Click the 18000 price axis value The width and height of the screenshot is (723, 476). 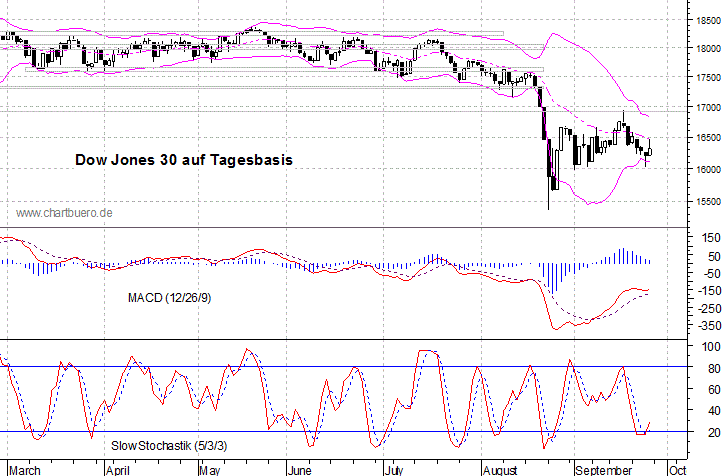point(708,48)
